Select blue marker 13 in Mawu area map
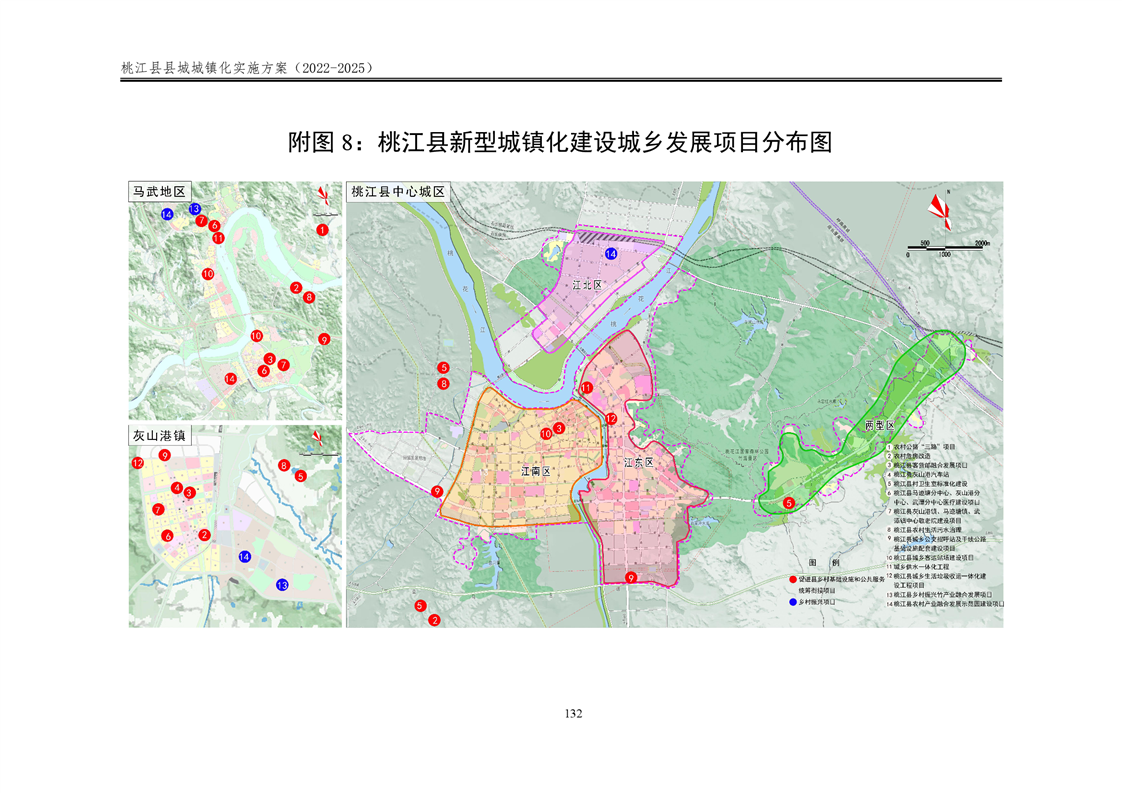The height and width of the screenshot is (793, 1122). (x=195, y=209)
